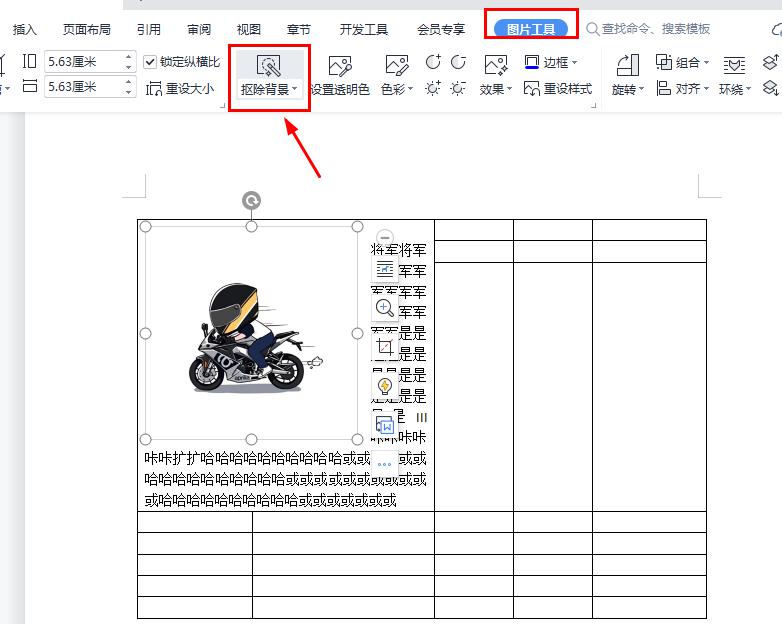Click the Align (对齐) icon
Screen dimensions: 782x624
663,89
